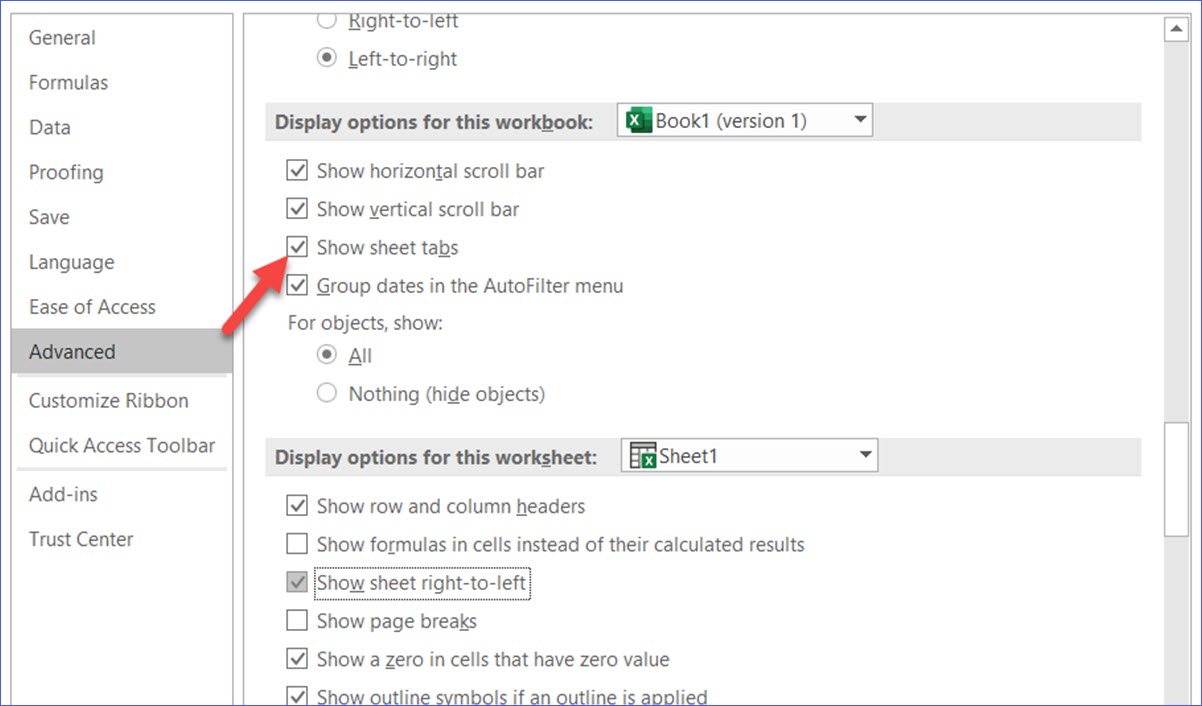Go to Trust Center settings
1202x706 pixels.
(81, 539)
